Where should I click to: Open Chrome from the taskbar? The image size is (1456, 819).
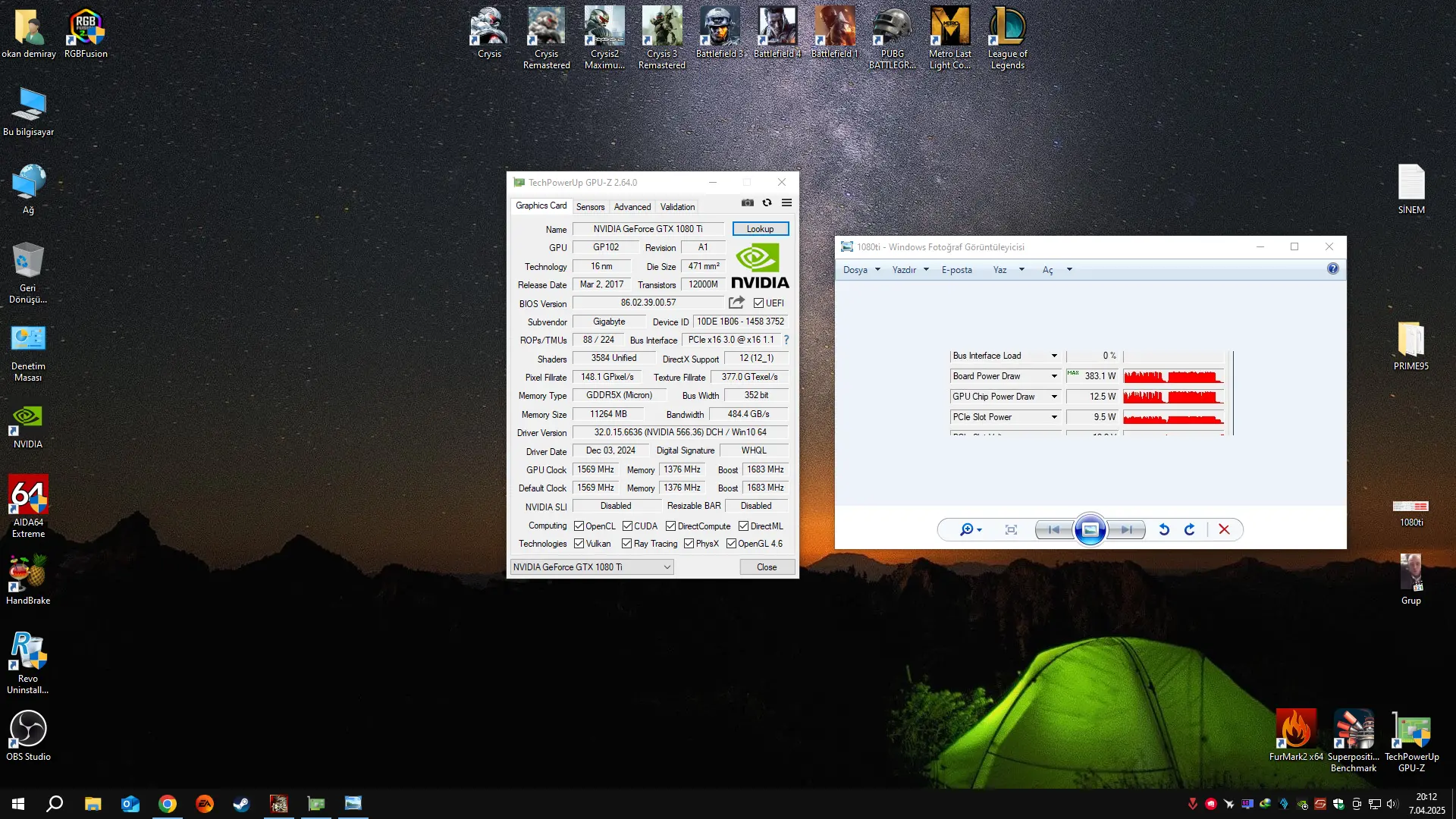[168, 804]
